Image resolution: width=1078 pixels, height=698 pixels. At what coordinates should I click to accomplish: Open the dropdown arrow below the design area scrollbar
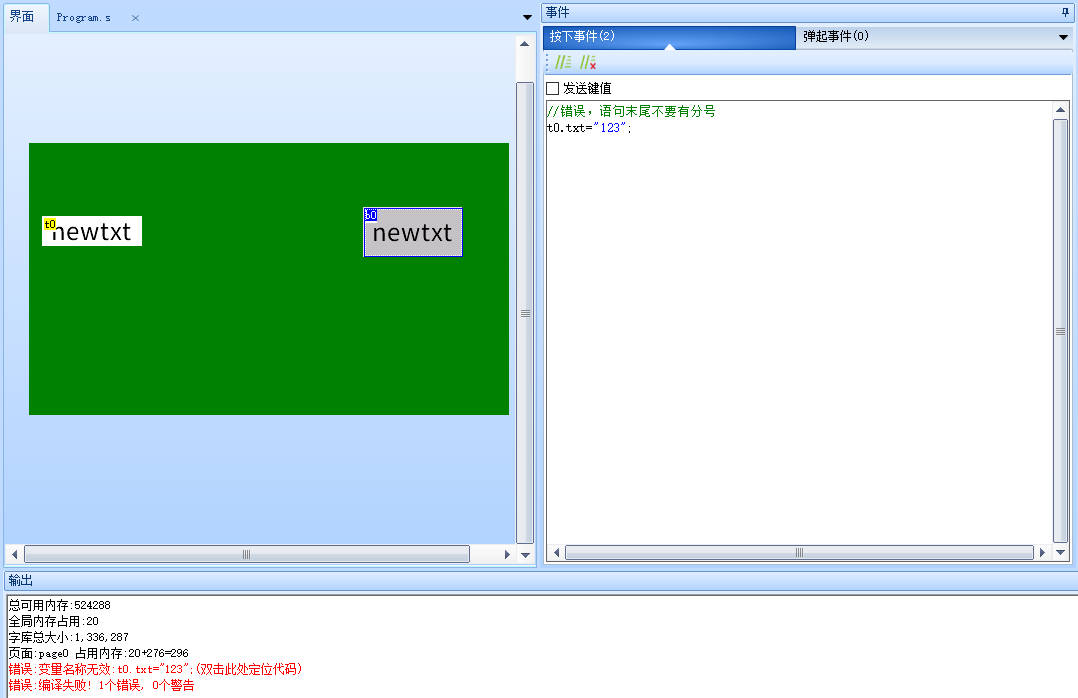pos(526,554)
